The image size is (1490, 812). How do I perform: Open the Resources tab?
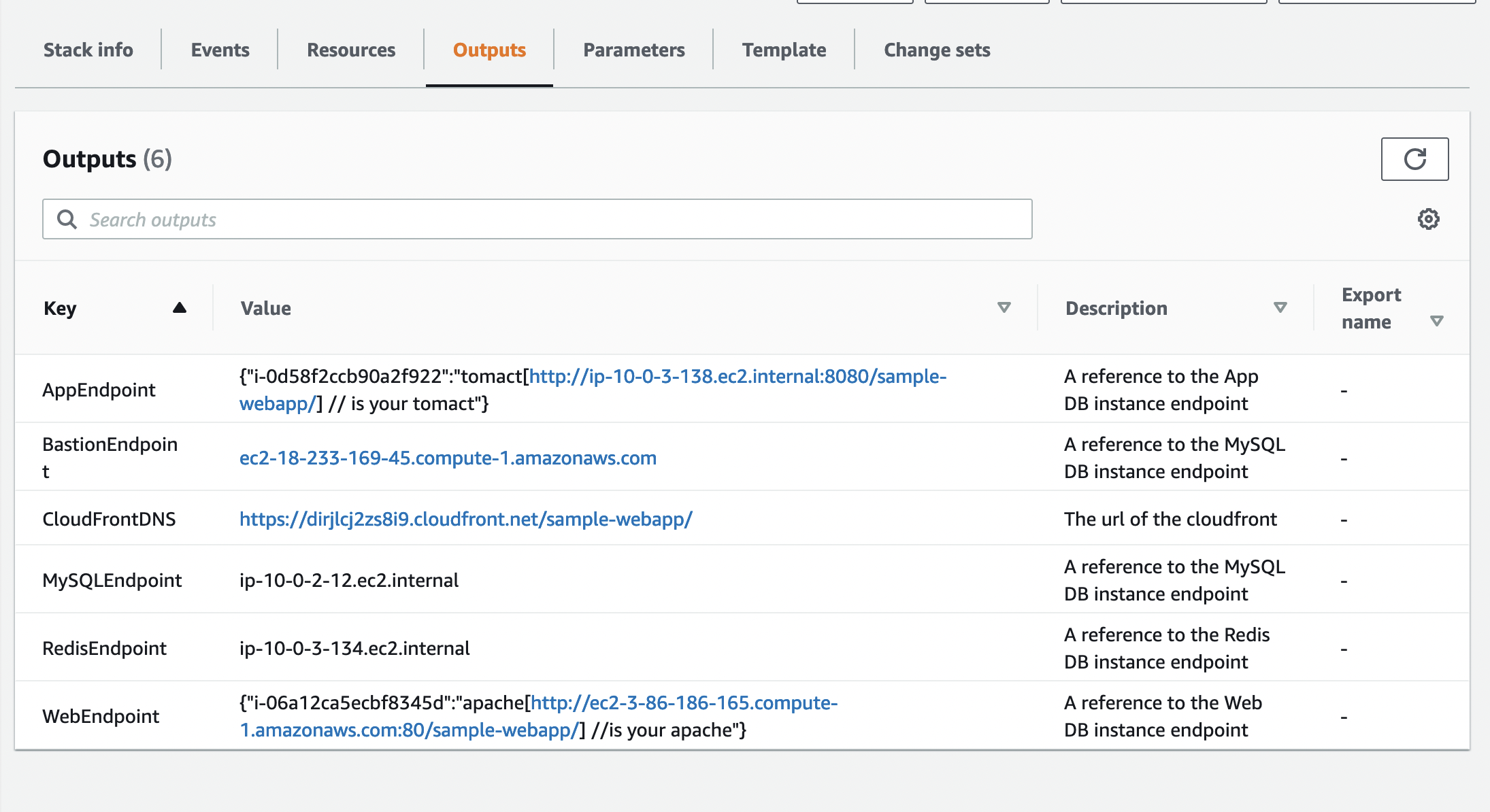351,50
